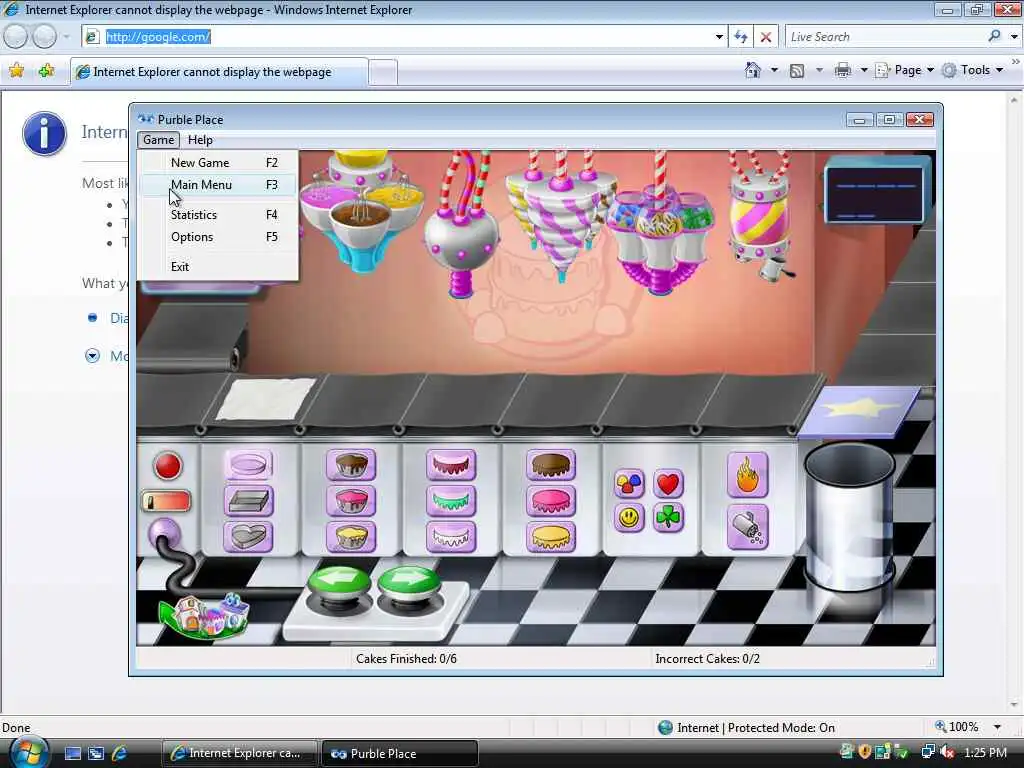The height and width of the screenshot is (768, 1024).
Task: Click the Purble village home icon
Action: 204,615
